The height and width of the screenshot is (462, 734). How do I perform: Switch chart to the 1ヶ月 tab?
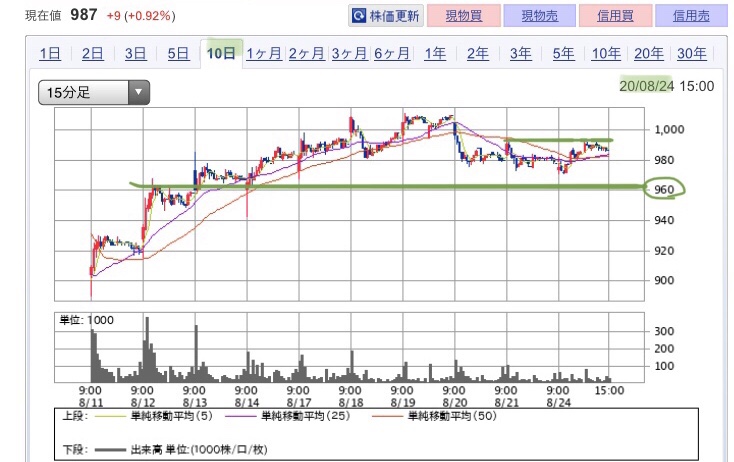click(264, 53)
